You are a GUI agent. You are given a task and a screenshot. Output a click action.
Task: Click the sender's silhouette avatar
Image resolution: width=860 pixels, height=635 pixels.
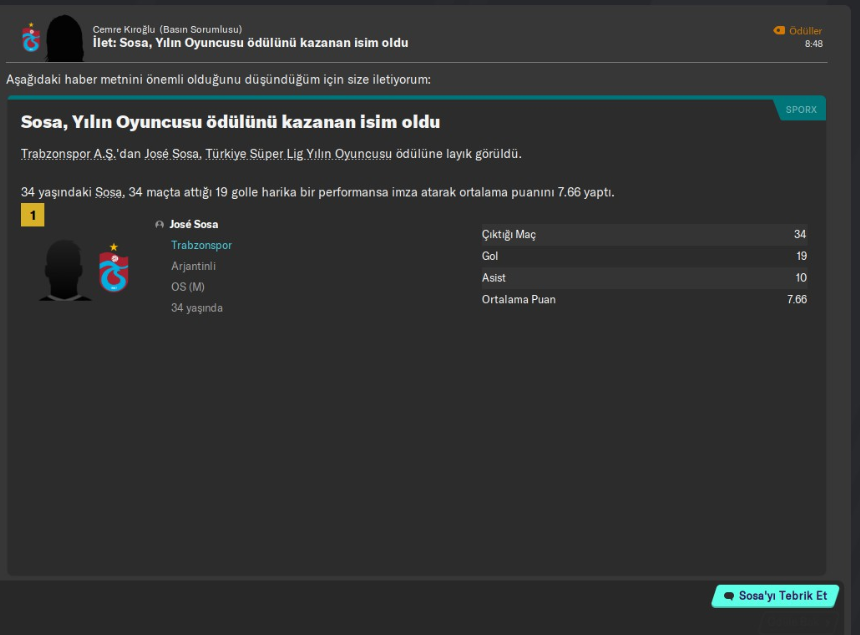65,38
